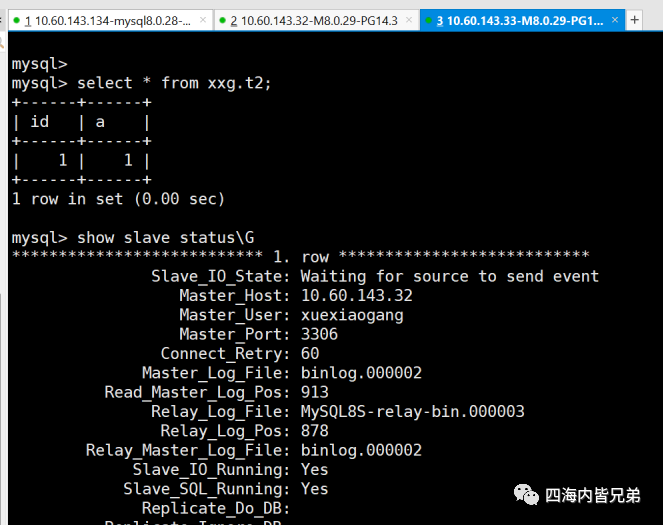Click the Connect_Retry value 60
The height and width of the screenshot is (525, 663).
[x=310, y=354]
